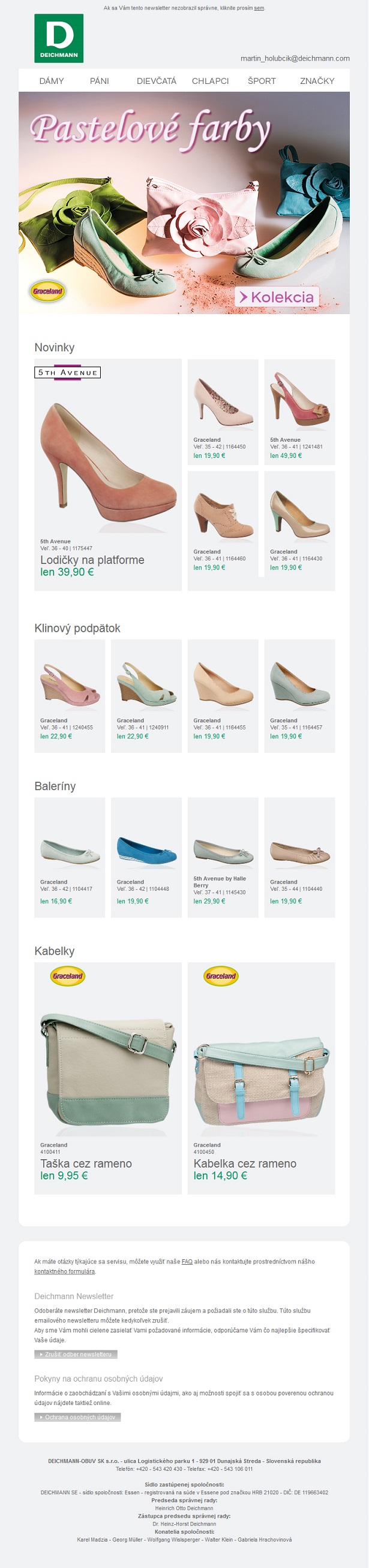Open the DIEVČATÁ category
Screen dimensions: 369x1568
(157, 81)
